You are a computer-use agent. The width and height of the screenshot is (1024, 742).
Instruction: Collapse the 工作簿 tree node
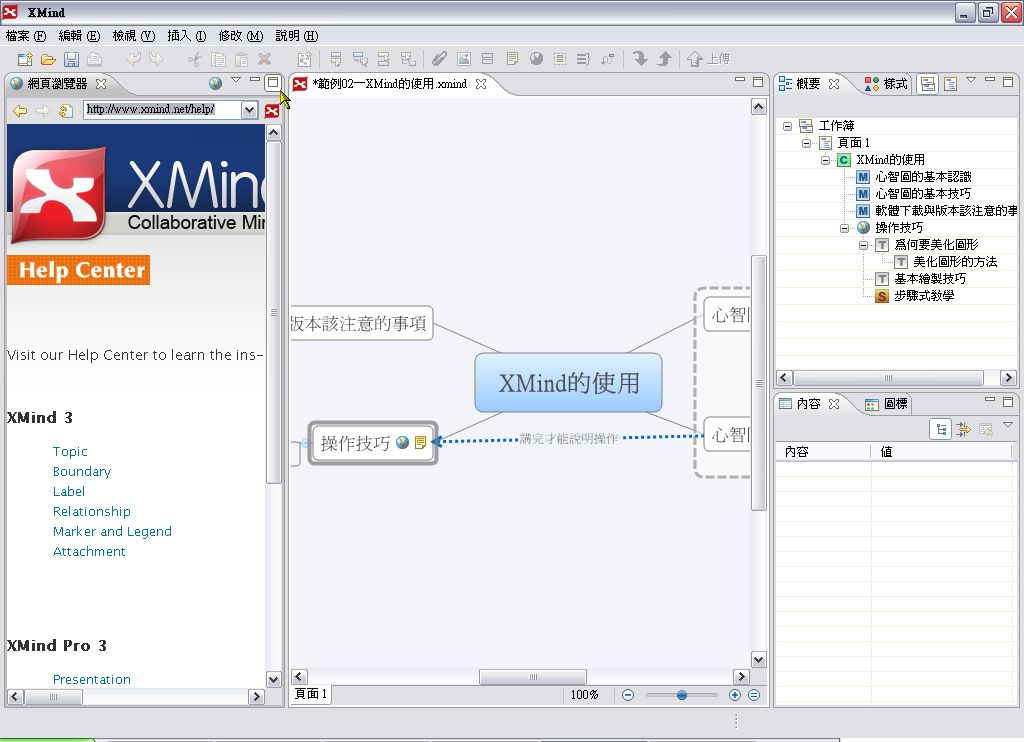click(788, 126)
